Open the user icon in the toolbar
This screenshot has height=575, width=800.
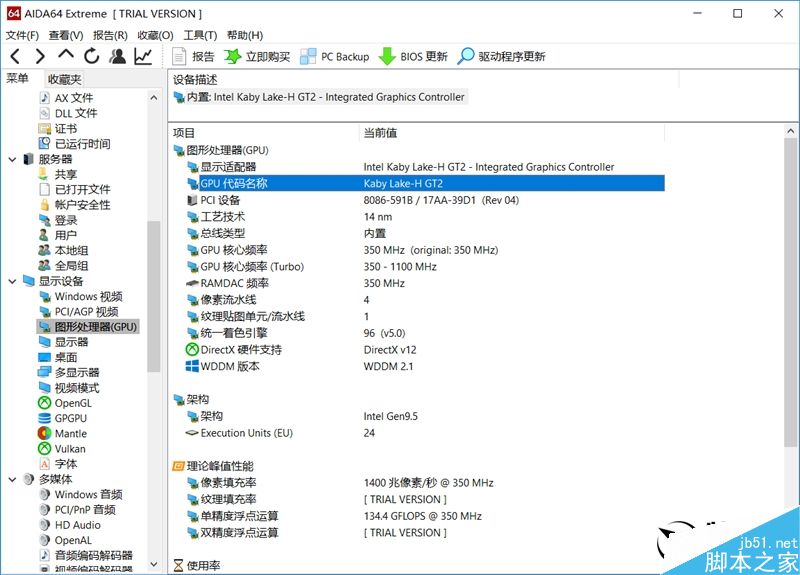[x=118, y=56]
